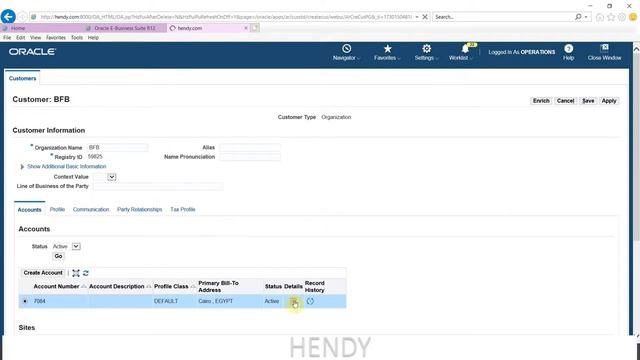640x360 pixels.
Task: Select the radio button for account 7084
Action: pyautogui.click(x=25, y=301)
